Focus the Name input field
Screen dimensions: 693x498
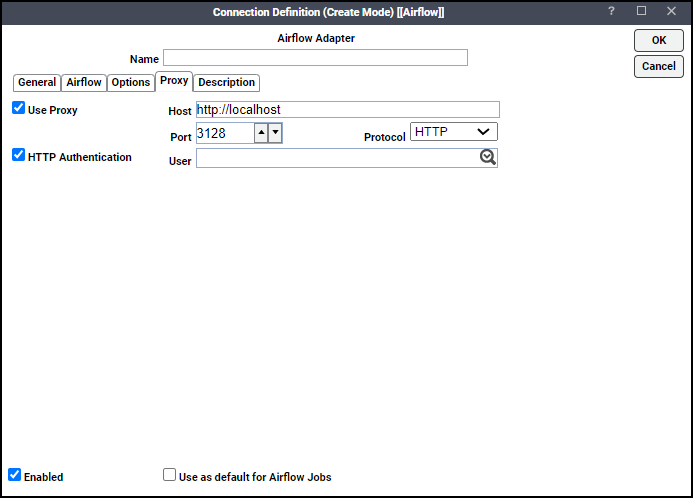tap(316, 57)
